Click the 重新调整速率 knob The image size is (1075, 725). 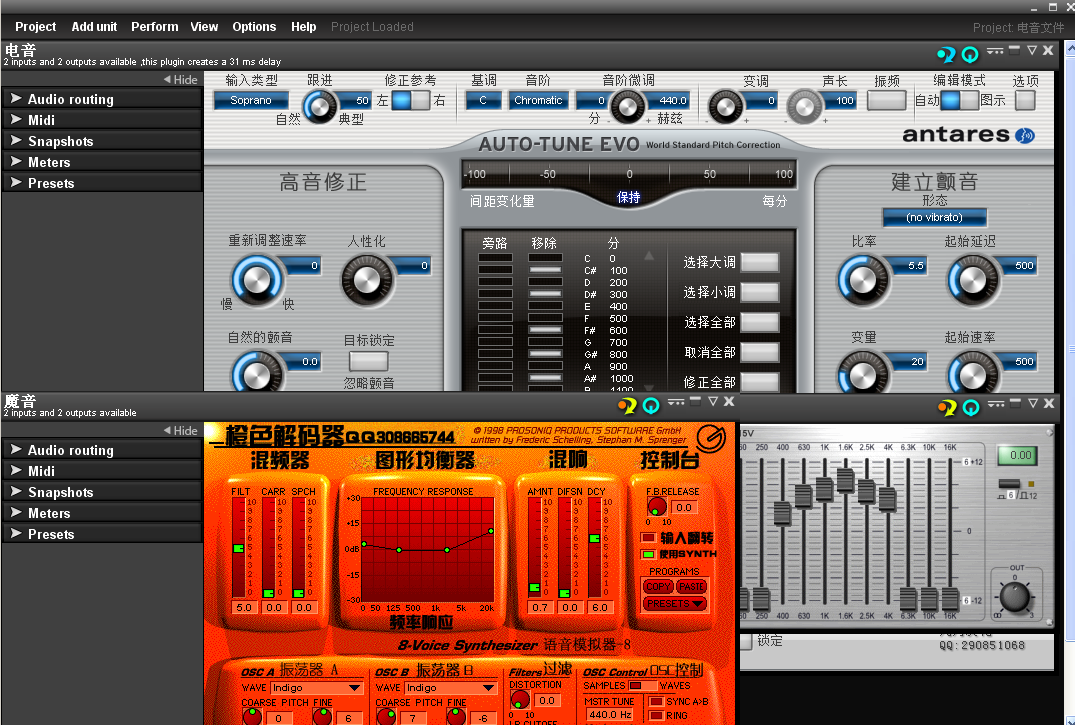(257, 280)
